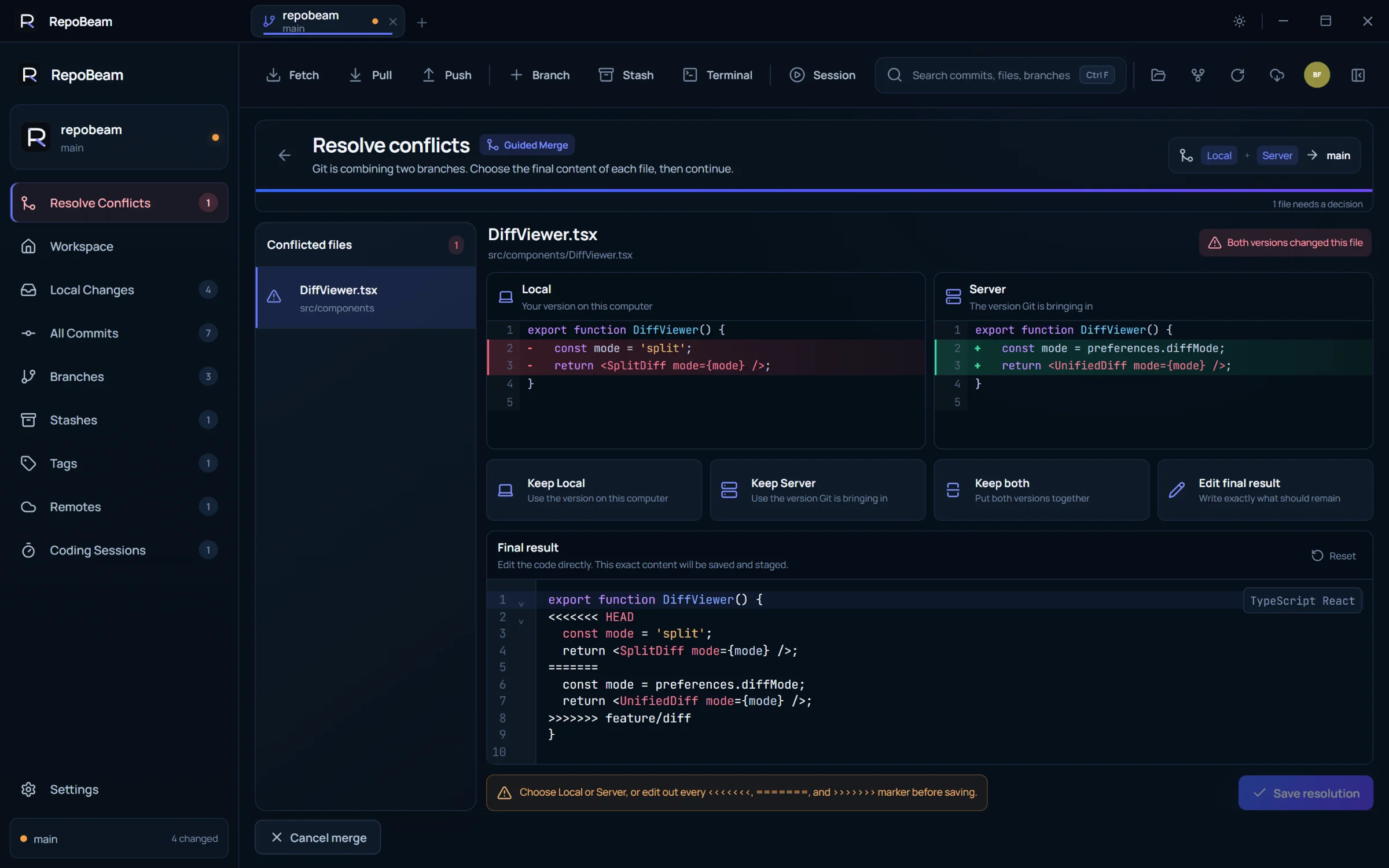The height and width of the screenshot is (868, 1389).
Task: Open the BF user avatar
Action: coord(1317,75)
